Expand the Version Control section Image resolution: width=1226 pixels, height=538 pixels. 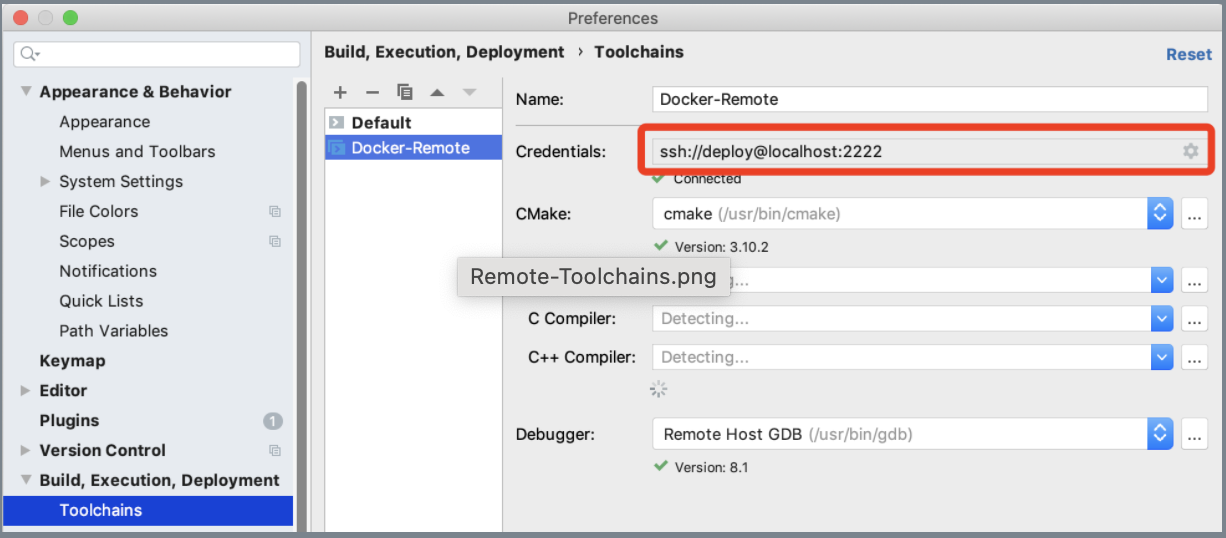point(26,451)
